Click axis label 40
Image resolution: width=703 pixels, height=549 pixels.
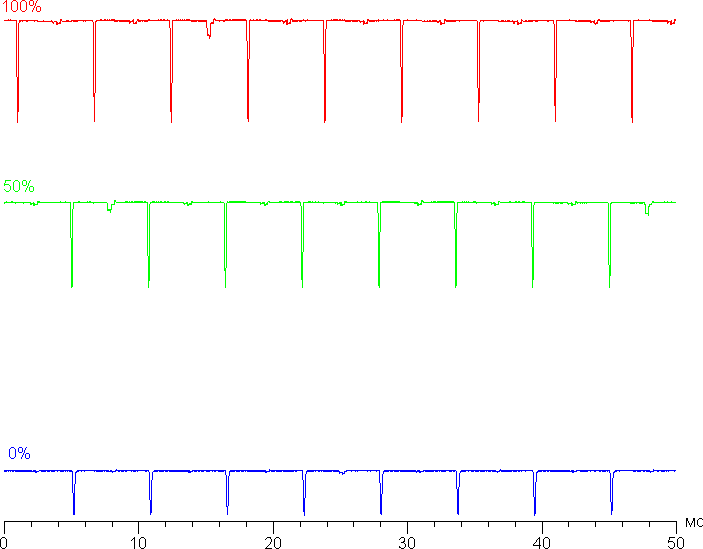[542, 543]
